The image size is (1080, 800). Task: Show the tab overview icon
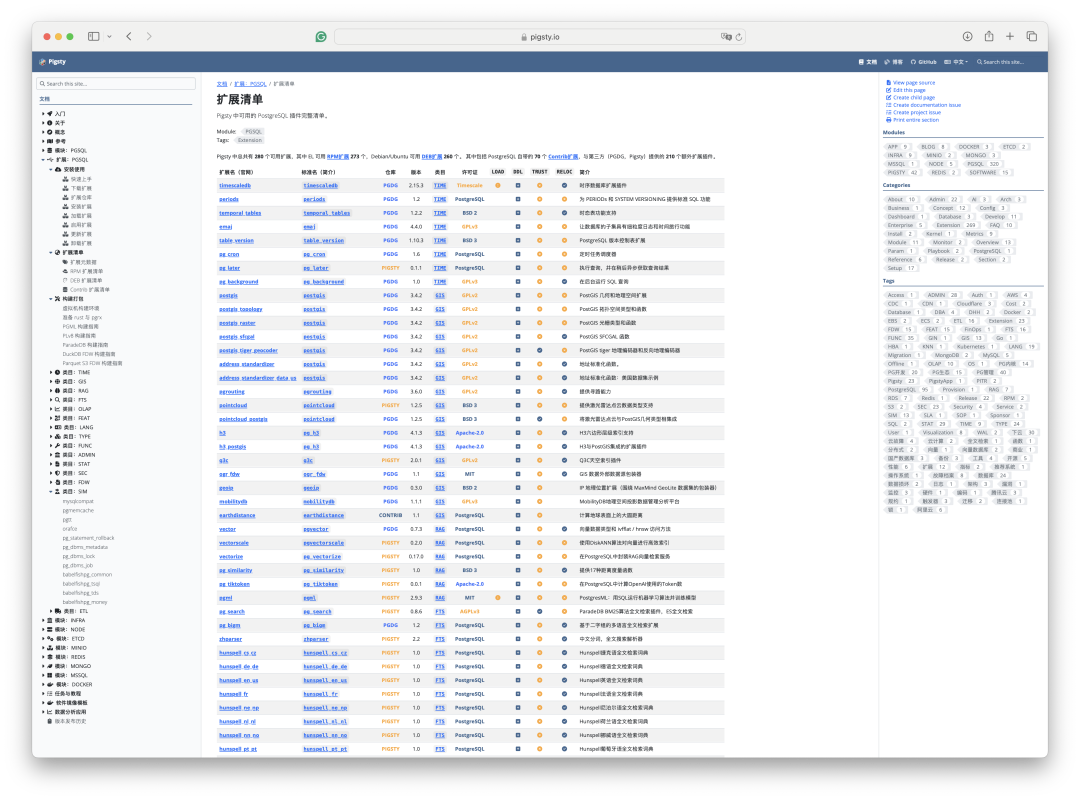(x=1032, y=37)
